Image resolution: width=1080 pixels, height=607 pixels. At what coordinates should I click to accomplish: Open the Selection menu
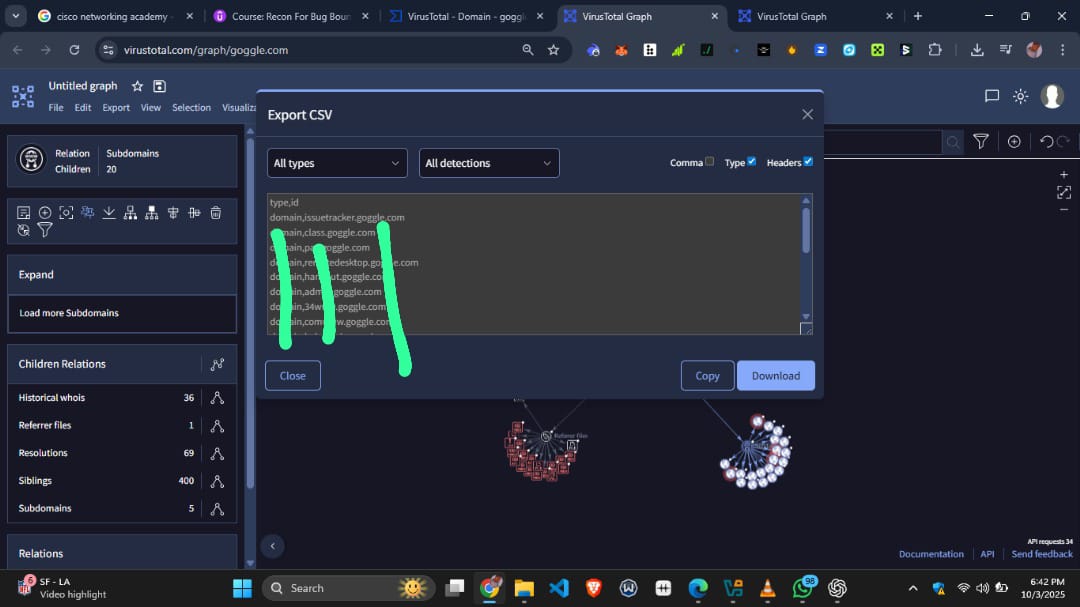click(x=191, y=107)
